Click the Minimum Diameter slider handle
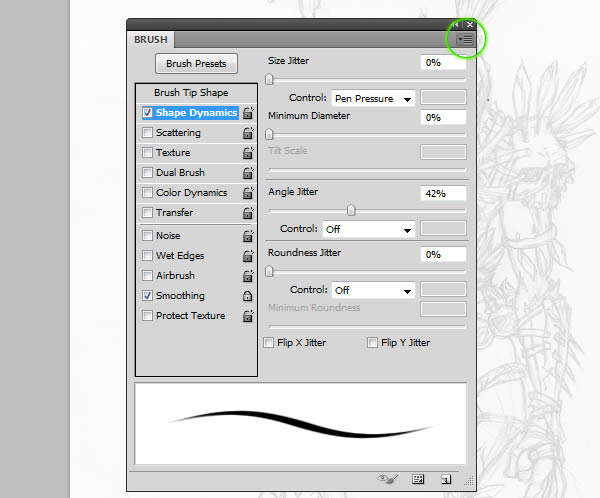Image resolution: width=600 pixels, height=498 pixels. coord(269,134)
